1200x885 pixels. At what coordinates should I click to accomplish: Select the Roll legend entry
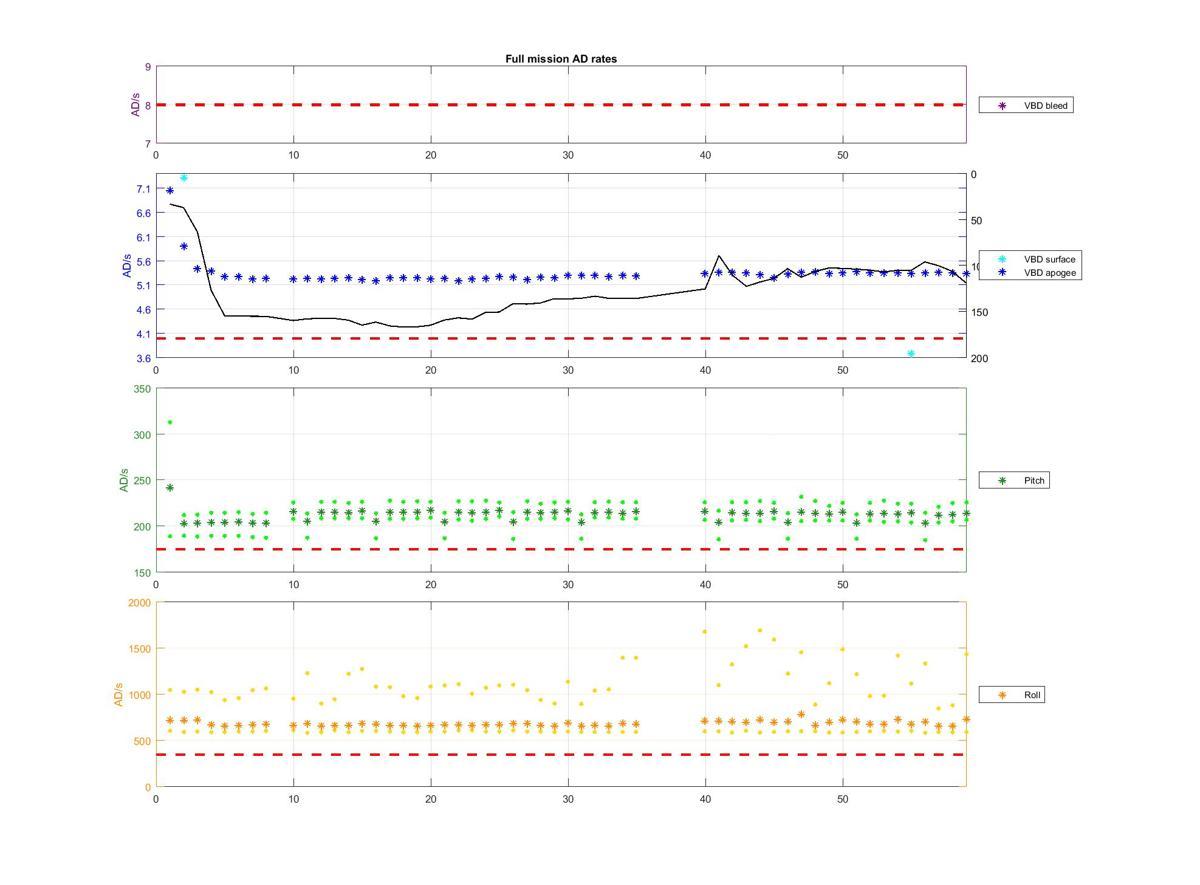pyautogui.click(x=1013, y=694)
